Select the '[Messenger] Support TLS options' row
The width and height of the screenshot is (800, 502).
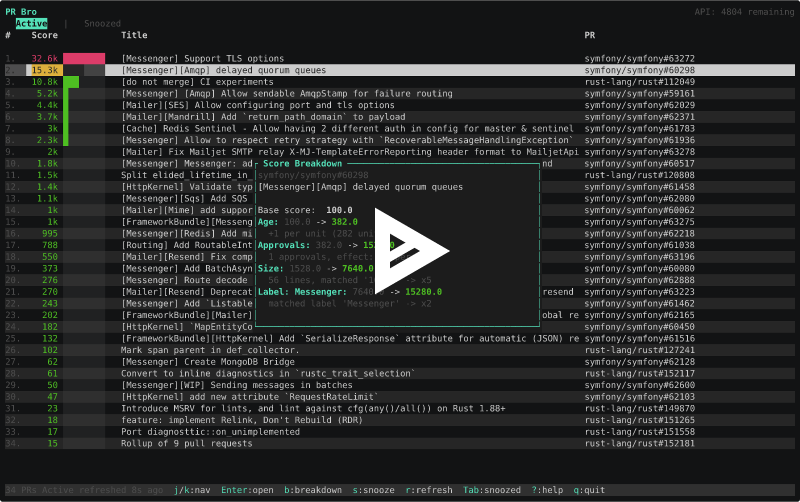pyautogui.click(x=400, y=59)
